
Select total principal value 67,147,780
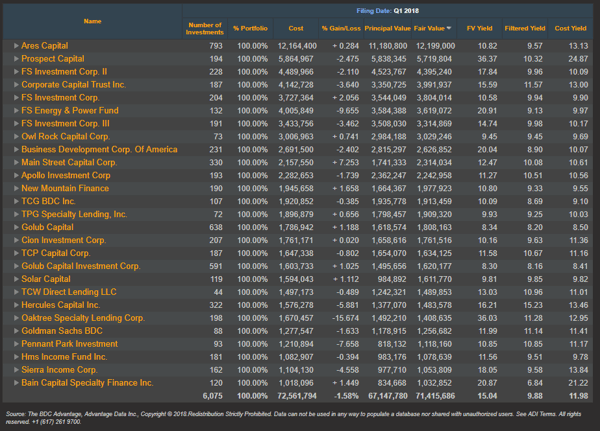pos(388,396)
